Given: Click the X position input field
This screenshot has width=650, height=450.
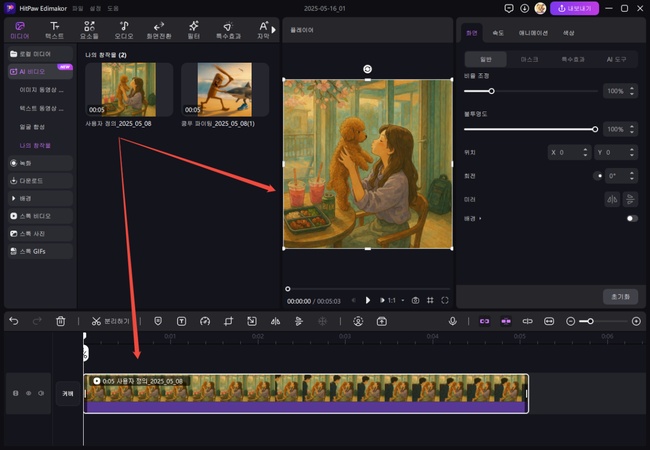Looking at the screenshot, I should (x=569, y=152).
